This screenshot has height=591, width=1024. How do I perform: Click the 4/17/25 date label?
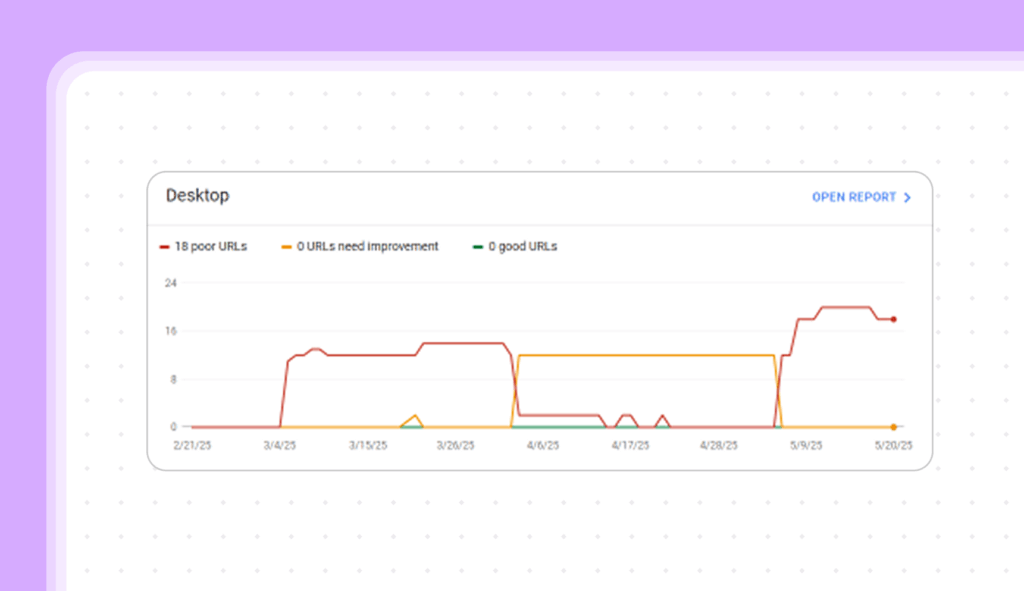(631, 446)
